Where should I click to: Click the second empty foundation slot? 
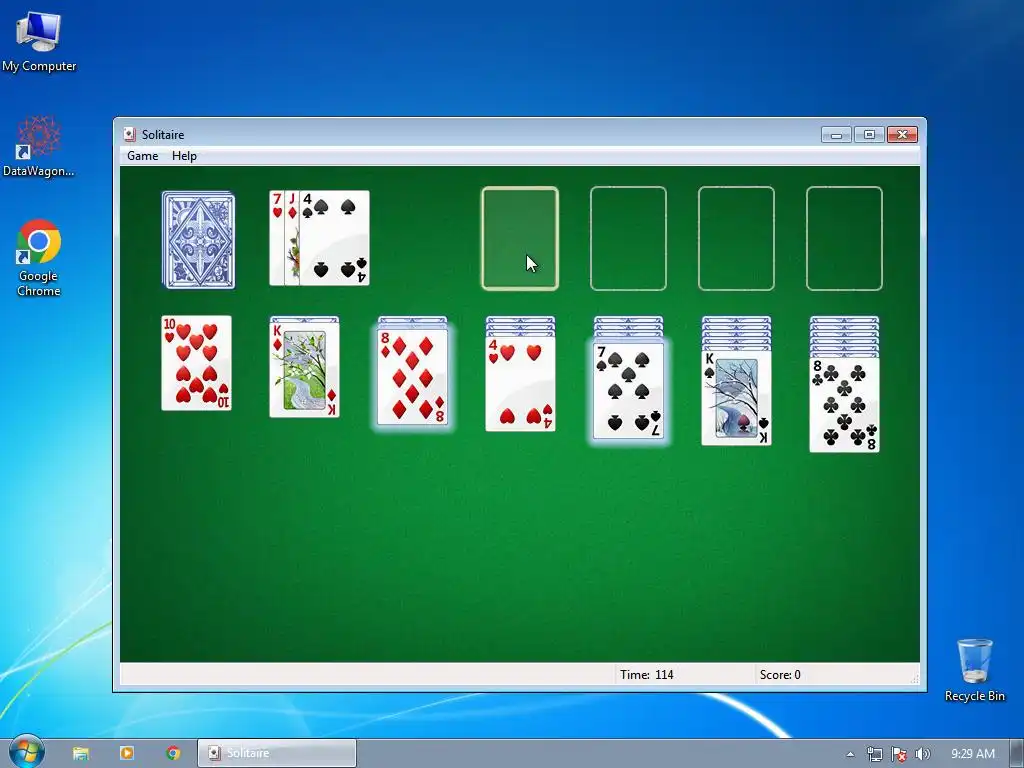pos(628,238)
